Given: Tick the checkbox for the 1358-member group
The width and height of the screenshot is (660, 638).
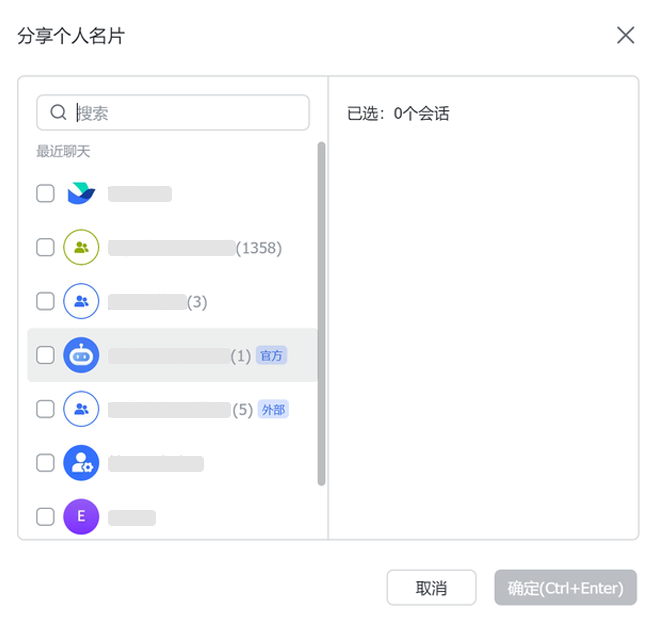Looking at the screenshot, I should click(x=45, y=247).
